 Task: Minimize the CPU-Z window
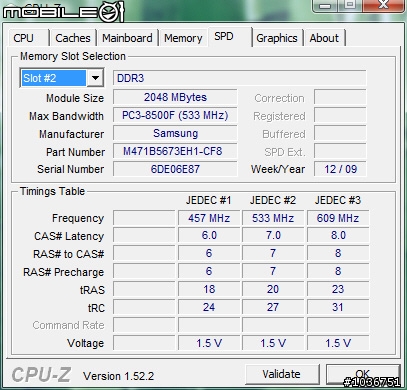pos(326,5)
